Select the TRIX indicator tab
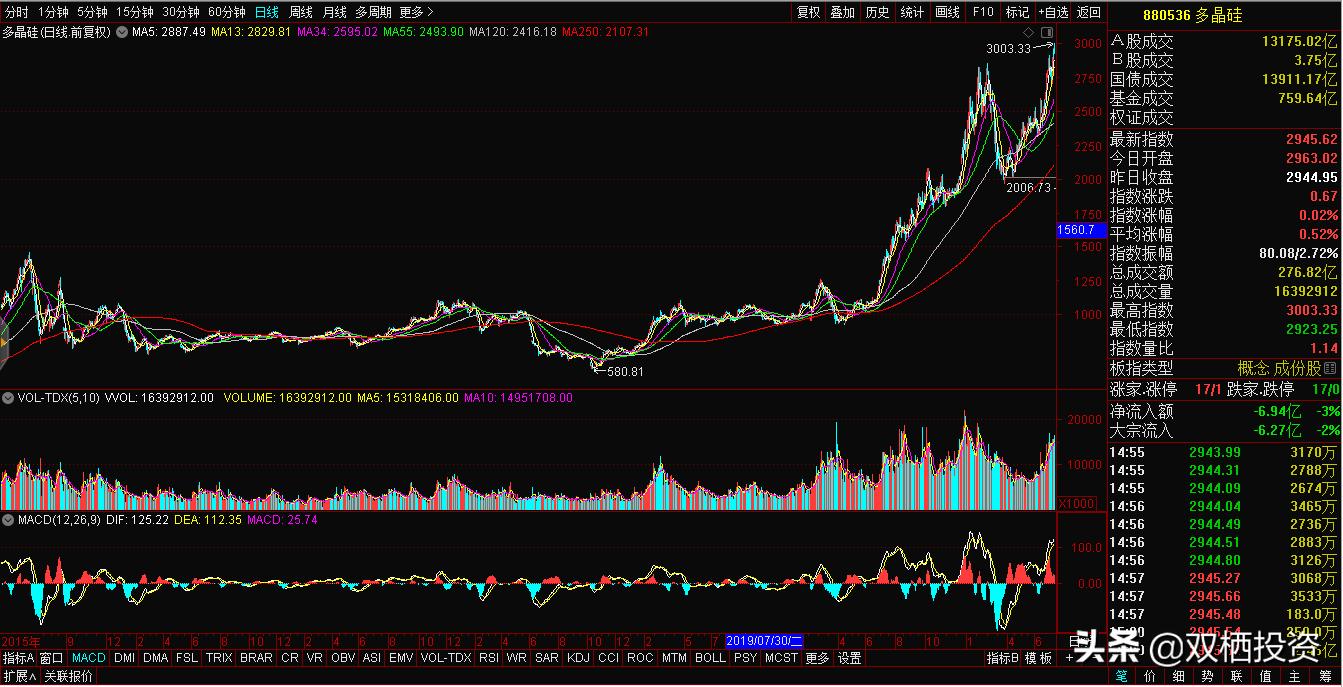Image resolution: width=1343 pixels, height=687 pixels. (220, 658)
